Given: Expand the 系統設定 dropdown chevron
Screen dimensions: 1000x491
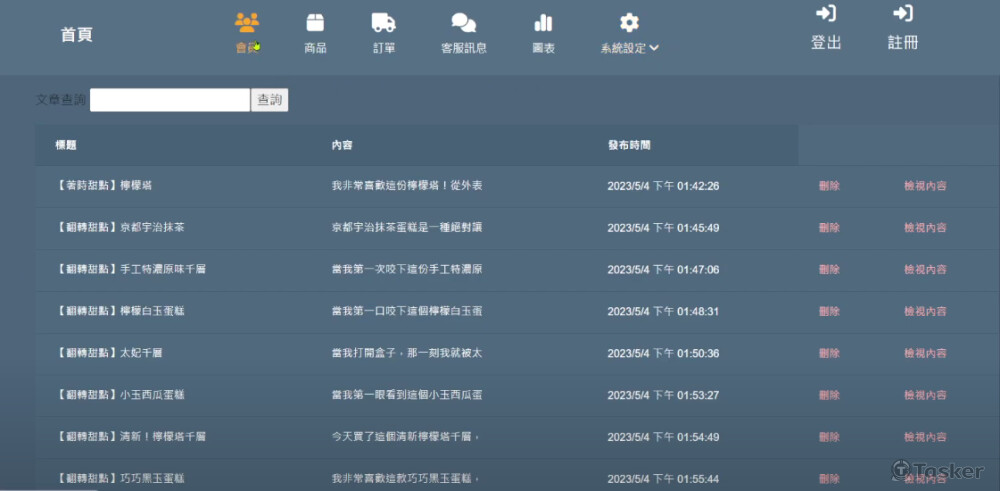Looking at the screenshot, I should 654,48.
